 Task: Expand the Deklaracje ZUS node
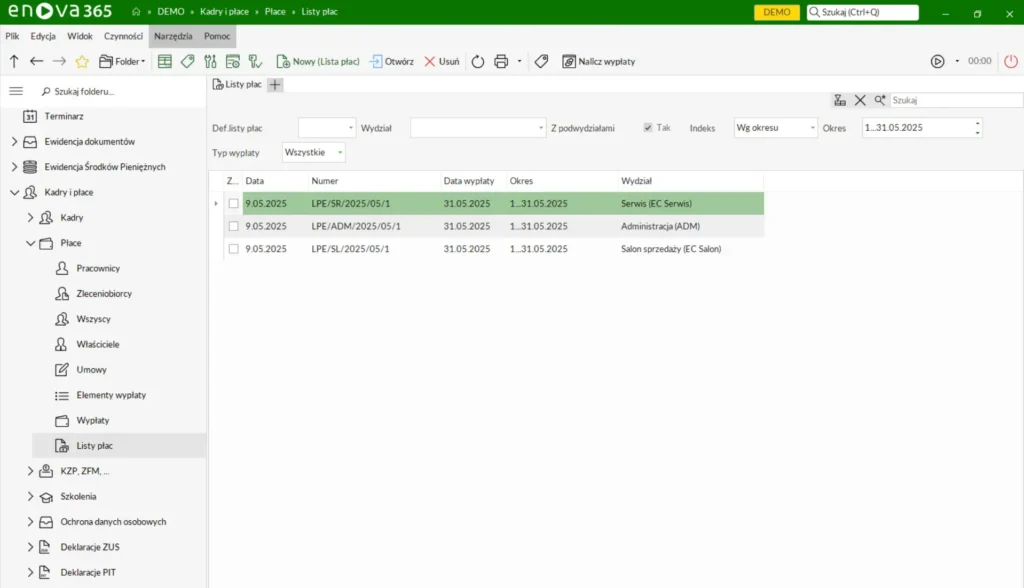[x=30, y=547]
